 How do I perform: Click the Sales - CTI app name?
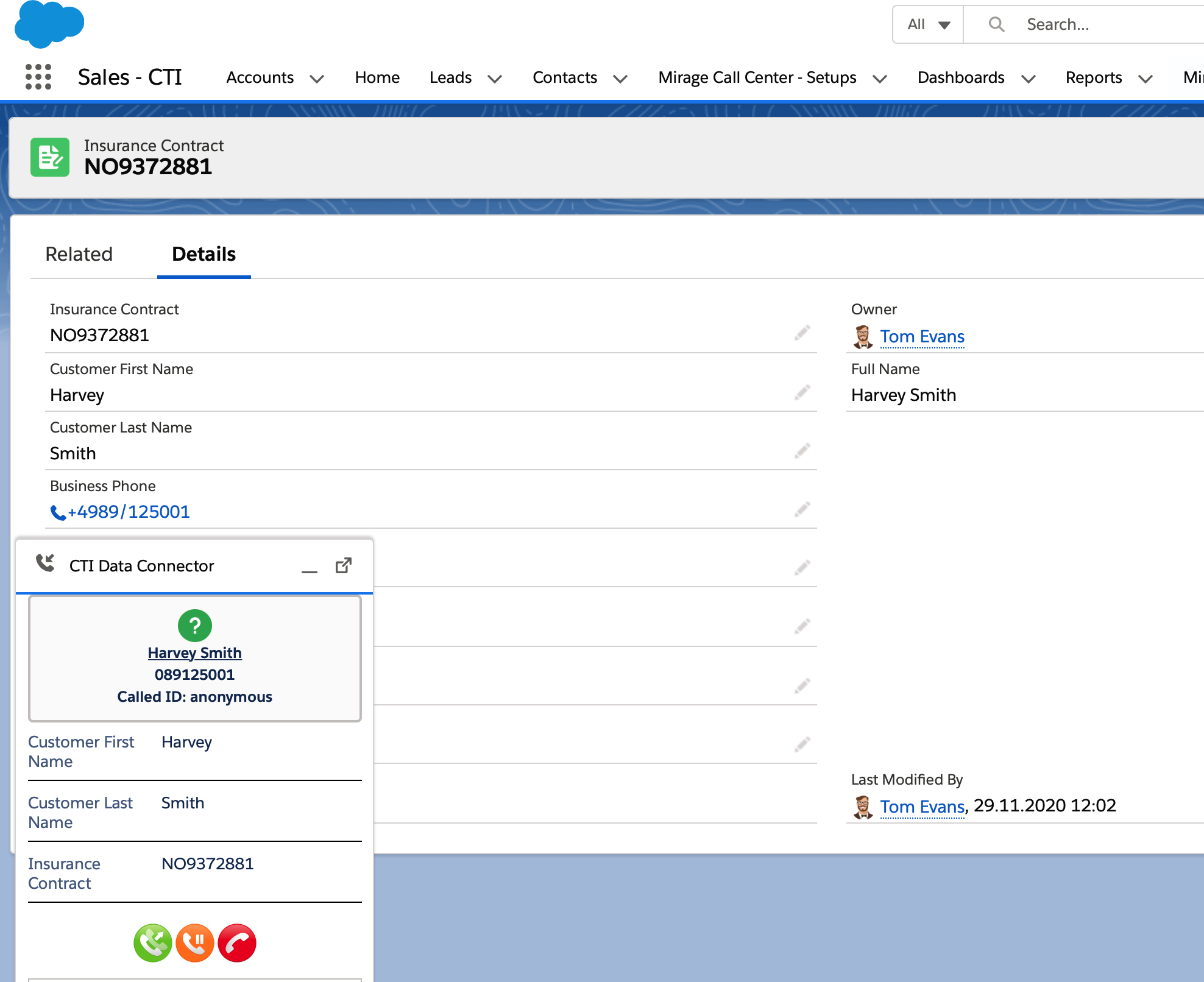(130, 77)
